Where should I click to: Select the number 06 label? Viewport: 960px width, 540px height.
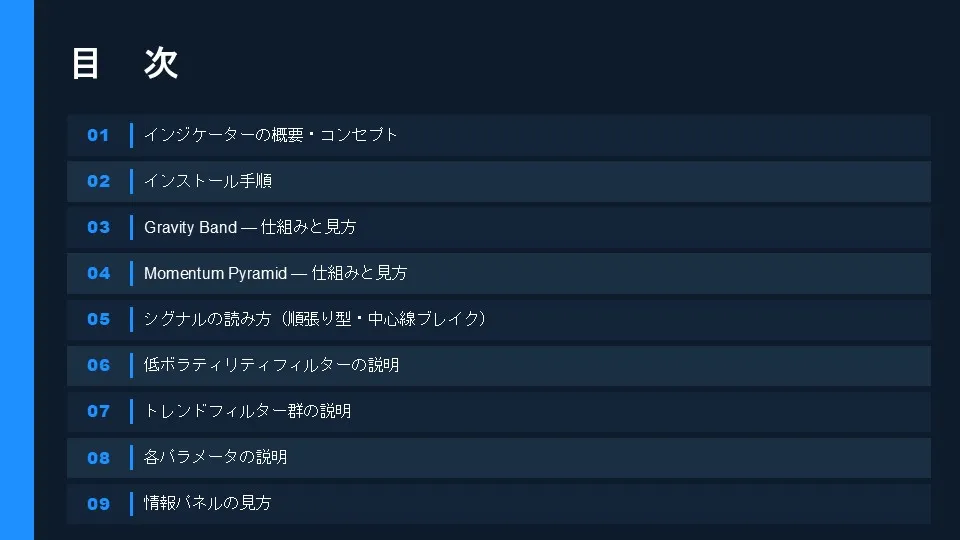[98, 365]
